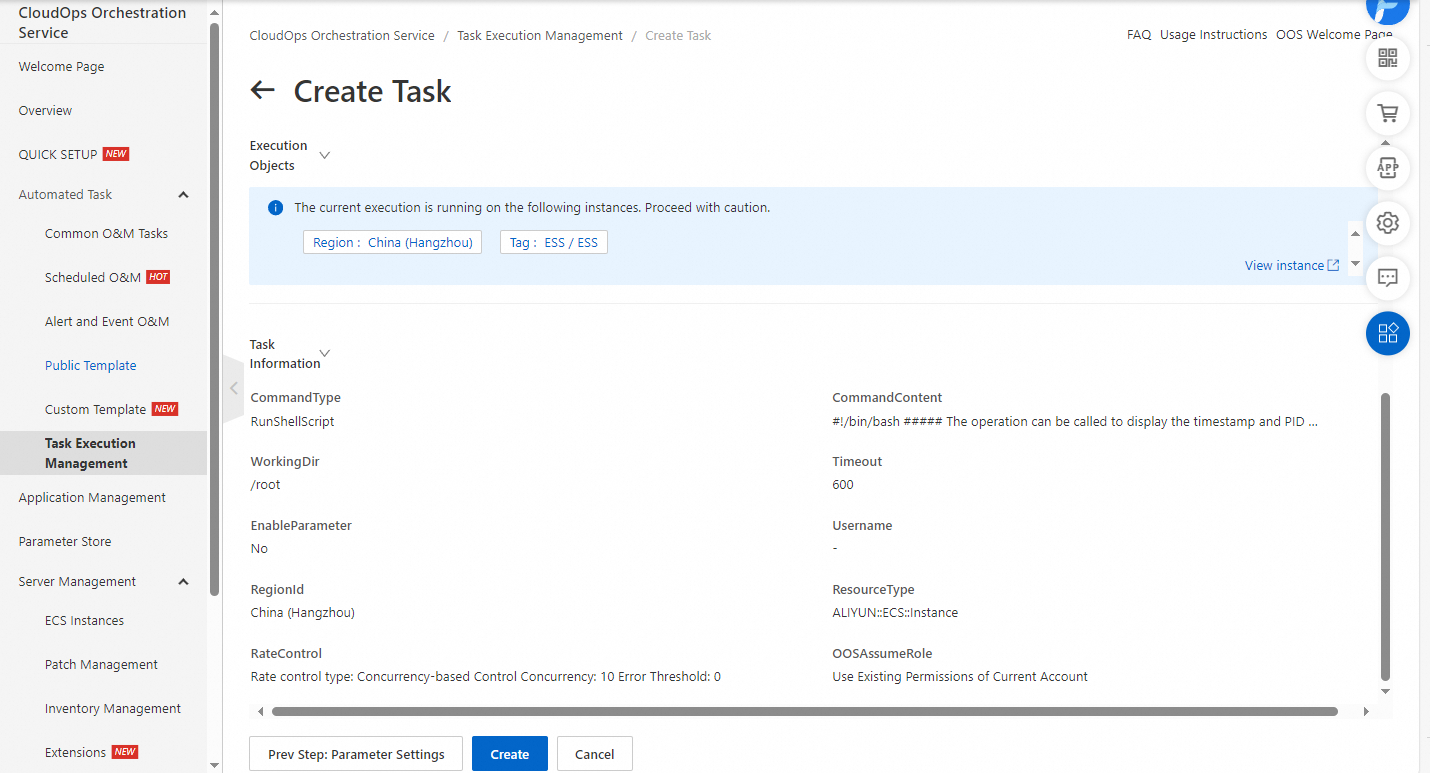The width and height of the screenshot is (1430, 773).
Task: Click the info icon in the blue notice
Action: [x=276, y=208]
